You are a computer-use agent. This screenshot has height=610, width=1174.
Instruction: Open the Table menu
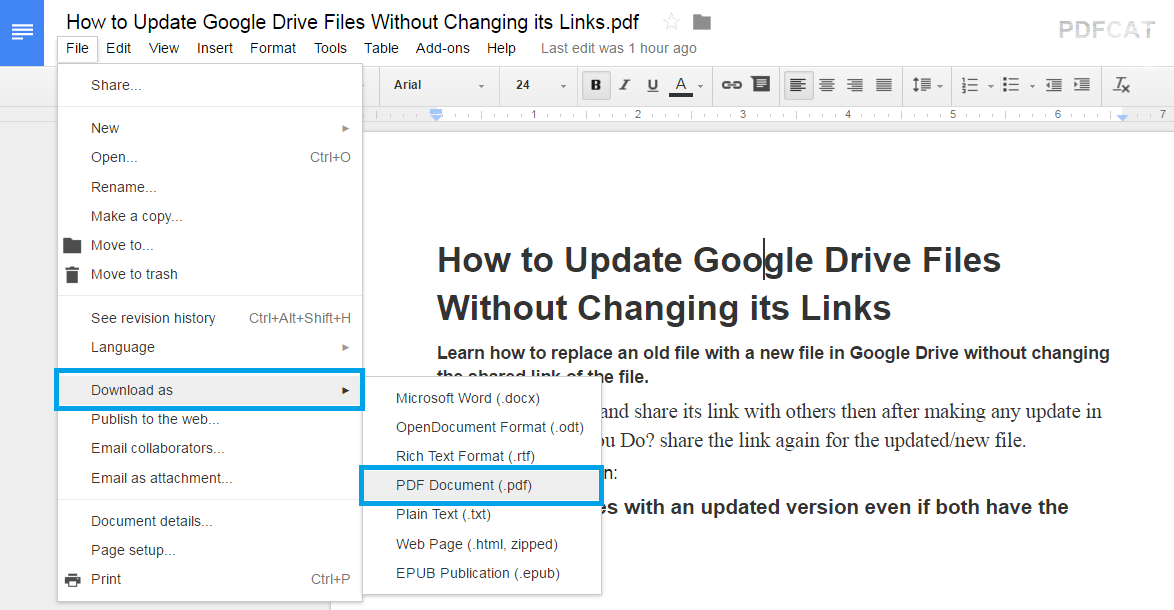[x=381, y=48]
